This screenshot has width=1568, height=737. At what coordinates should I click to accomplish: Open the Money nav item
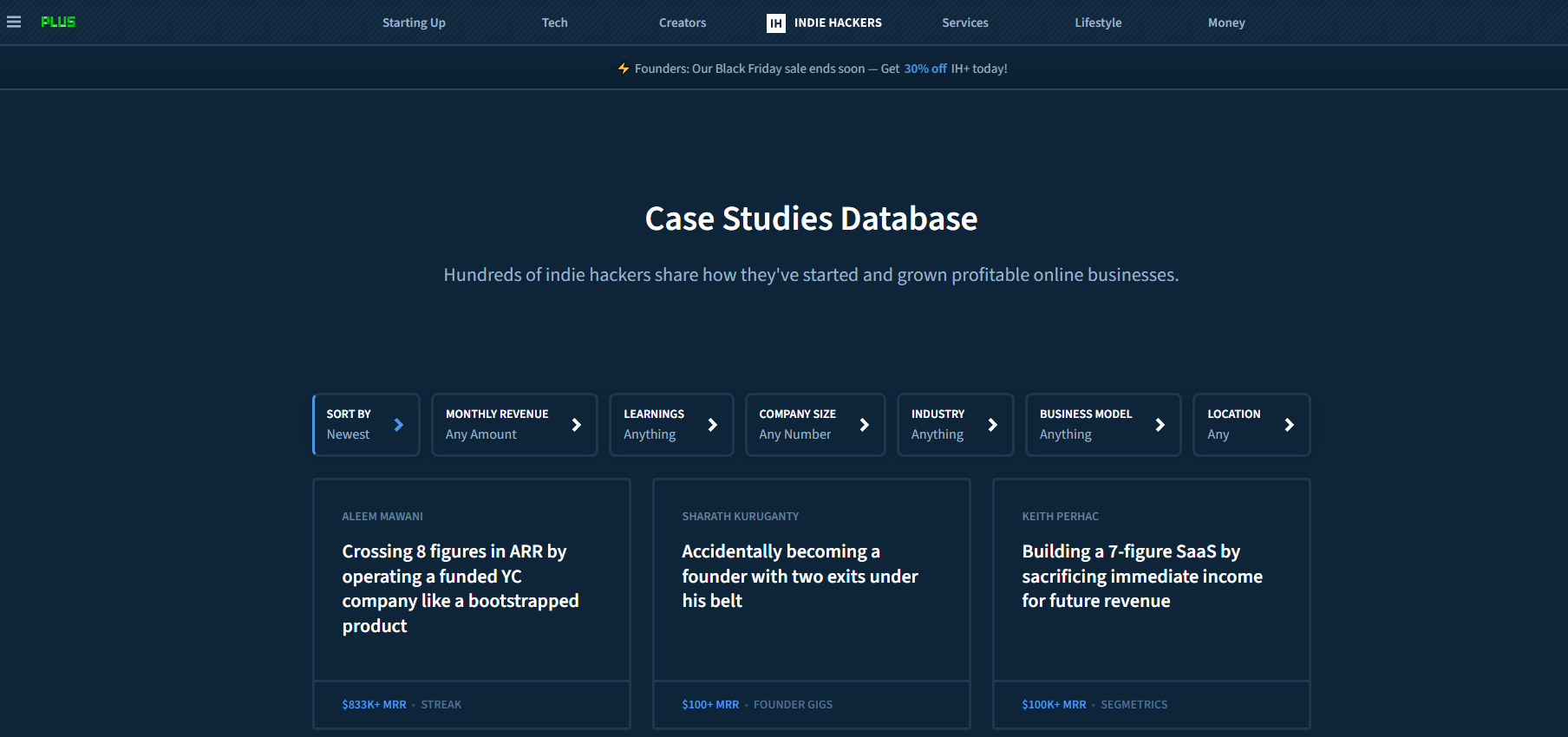pyautogui.click(x=1226, y=23)
